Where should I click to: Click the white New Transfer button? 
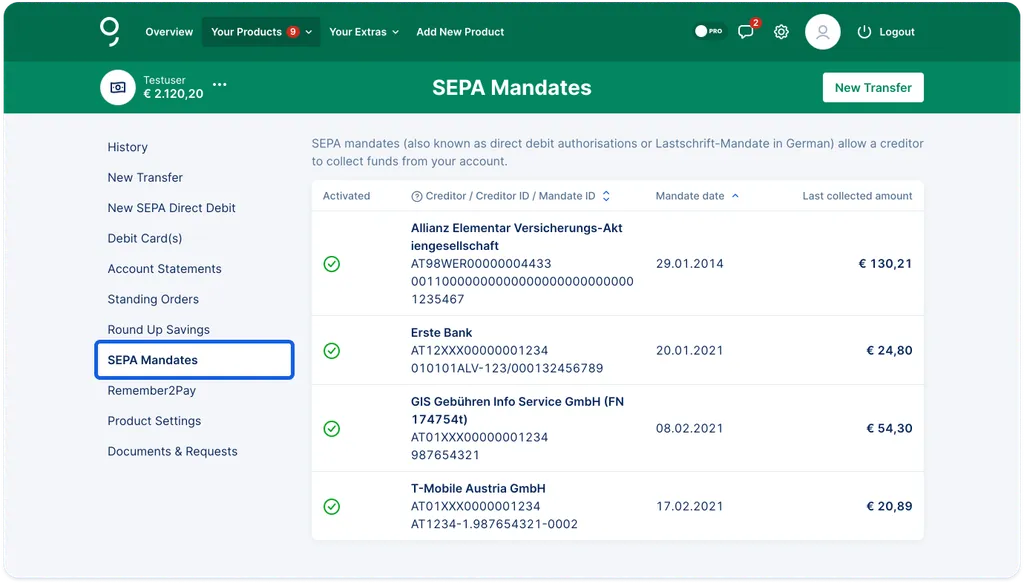click(873, 87)
